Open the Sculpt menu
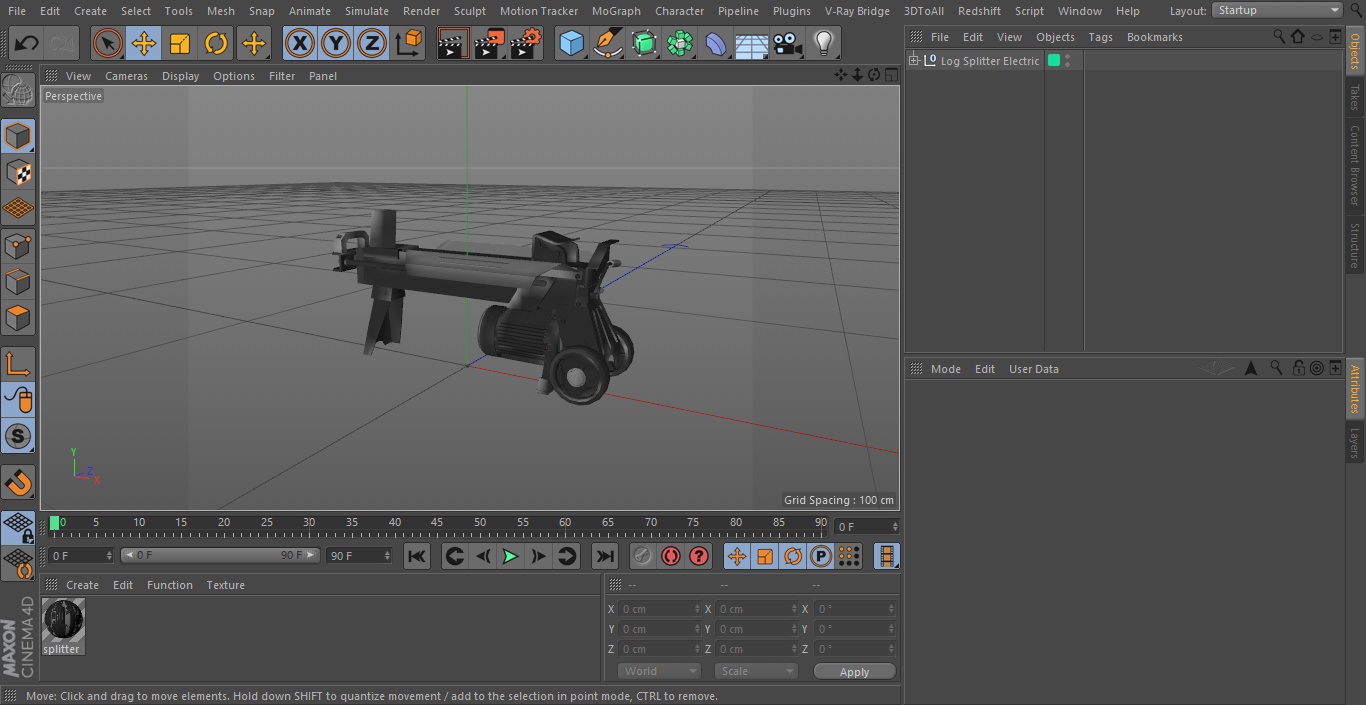 point(469,11)
